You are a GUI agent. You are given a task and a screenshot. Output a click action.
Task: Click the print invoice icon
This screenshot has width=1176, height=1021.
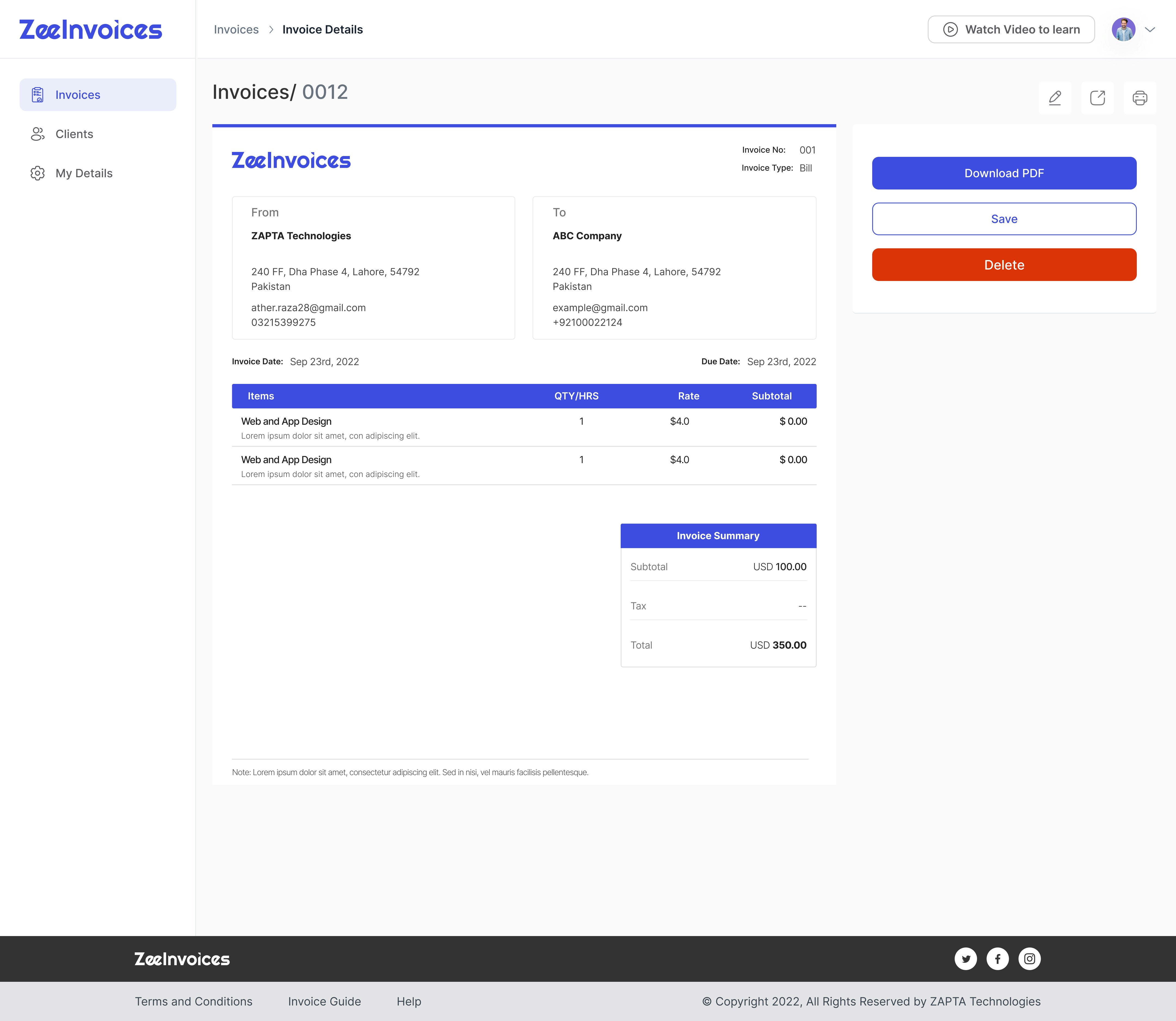pyautogui.click(x=1140, y=98)
